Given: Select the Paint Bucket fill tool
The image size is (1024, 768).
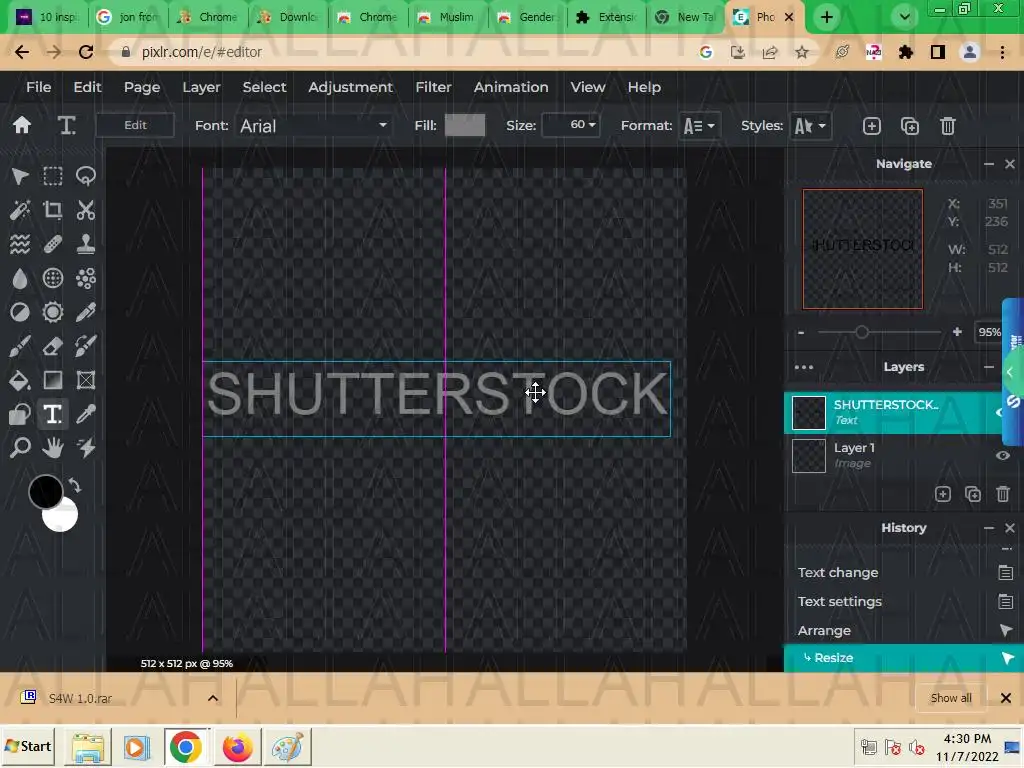Looking at the screenshot, I should tap(20, 380).
